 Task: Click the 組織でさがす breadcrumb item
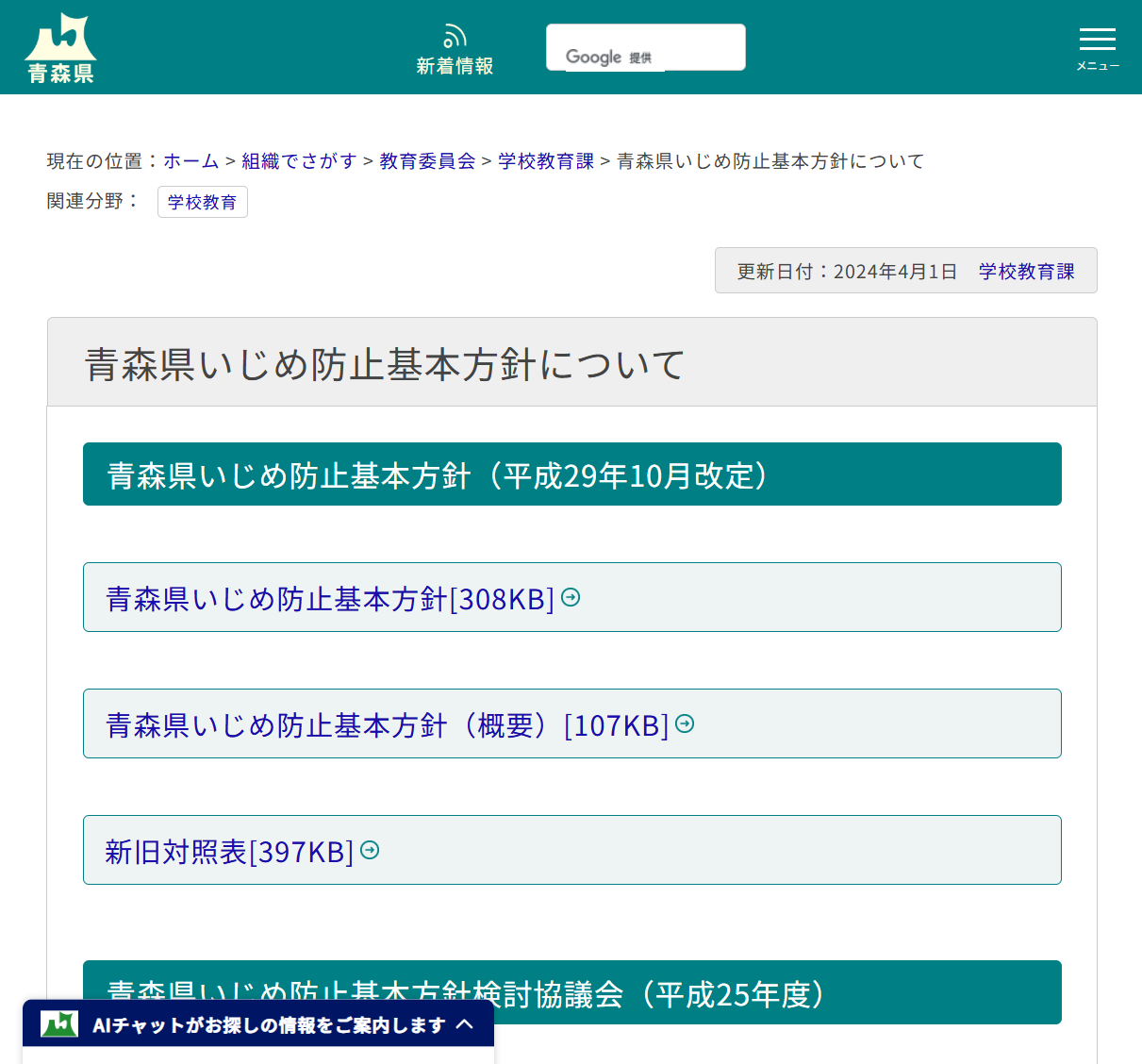click(x=299, y=161)
